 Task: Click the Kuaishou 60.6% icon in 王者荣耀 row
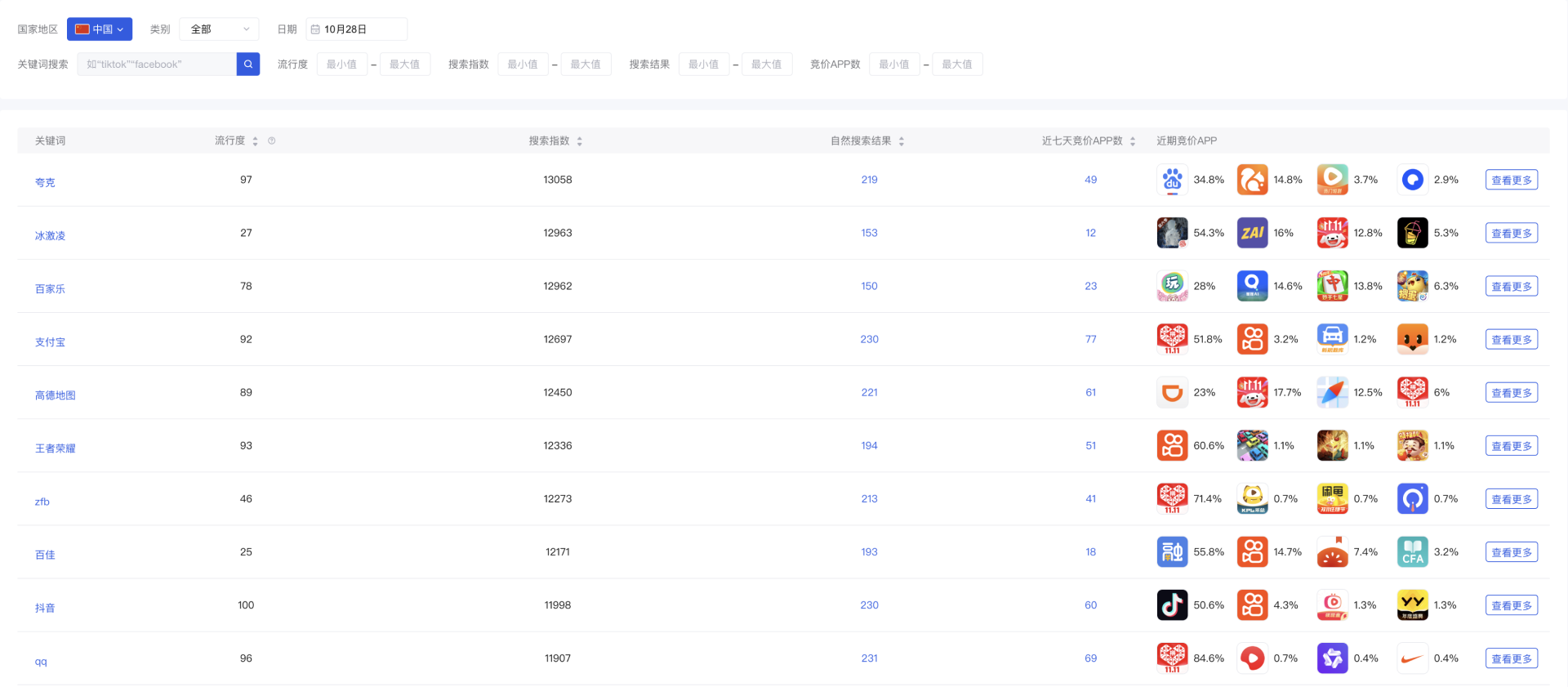[x=1172, y=445]
